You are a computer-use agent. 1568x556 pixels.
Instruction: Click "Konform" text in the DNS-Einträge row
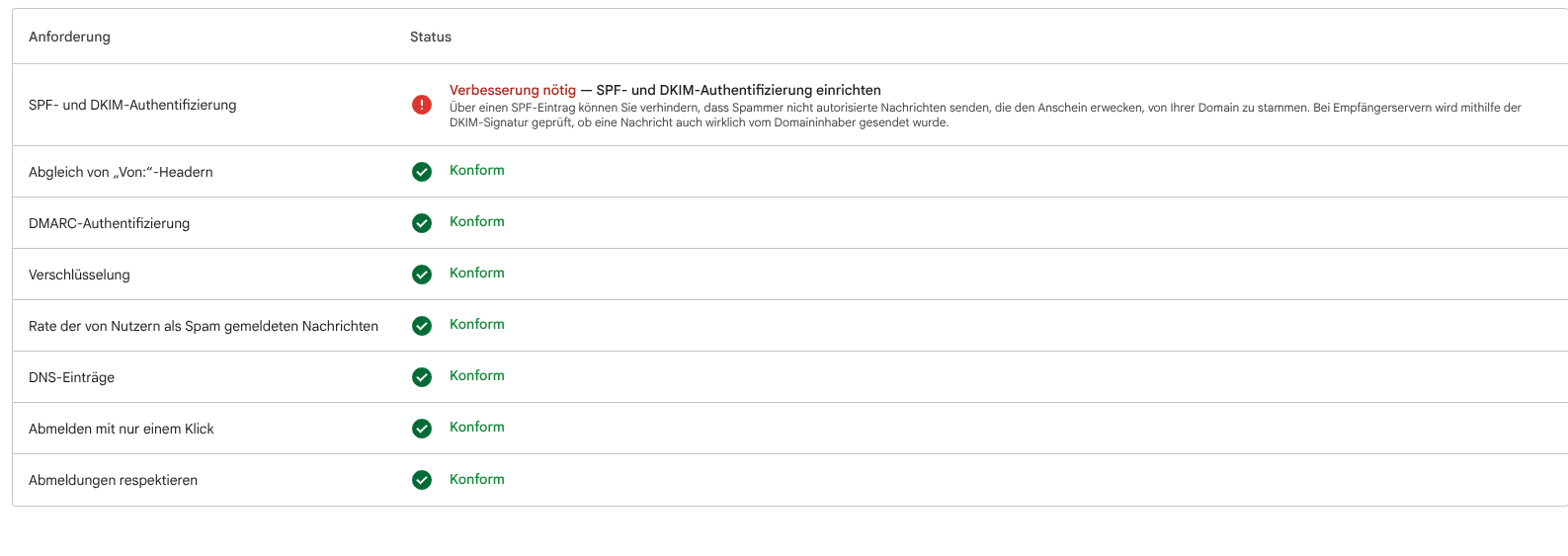coord(476,375)
